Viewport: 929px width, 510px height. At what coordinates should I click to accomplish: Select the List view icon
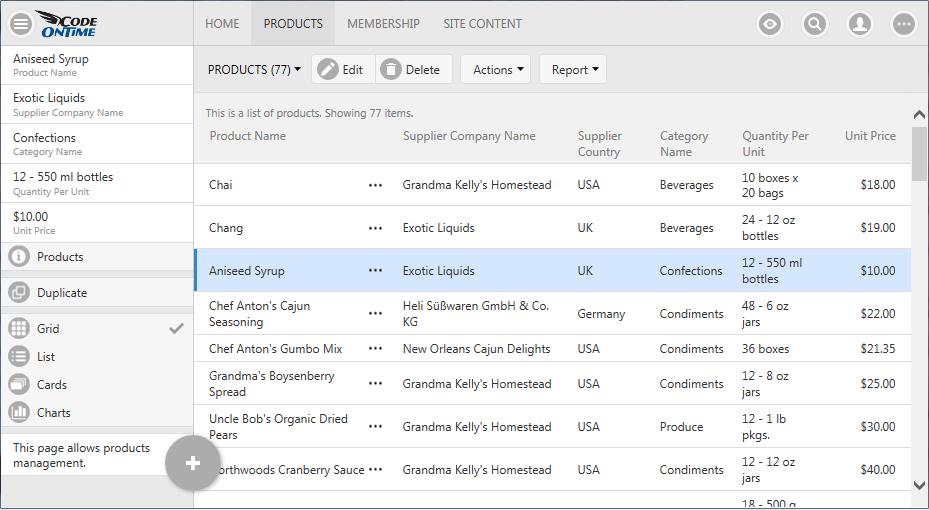click(19, 357)
